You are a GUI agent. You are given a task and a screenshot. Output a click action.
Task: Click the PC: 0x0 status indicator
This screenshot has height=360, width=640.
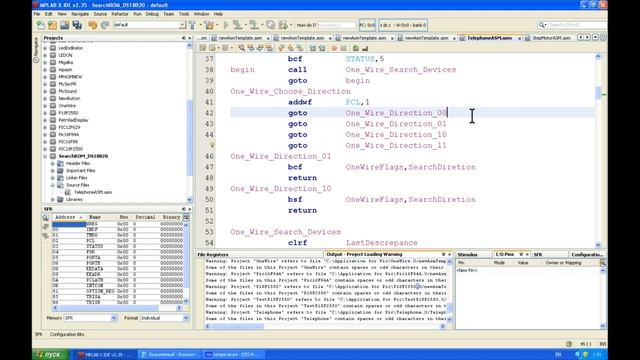(x=367, y=25)
